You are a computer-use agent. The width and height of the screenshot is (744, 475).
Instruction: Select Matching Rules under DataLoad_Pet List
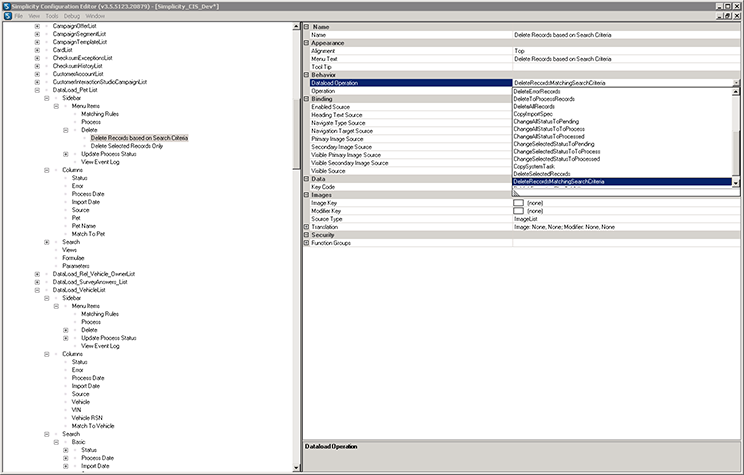pyautogui.click(x=100, y=114)
